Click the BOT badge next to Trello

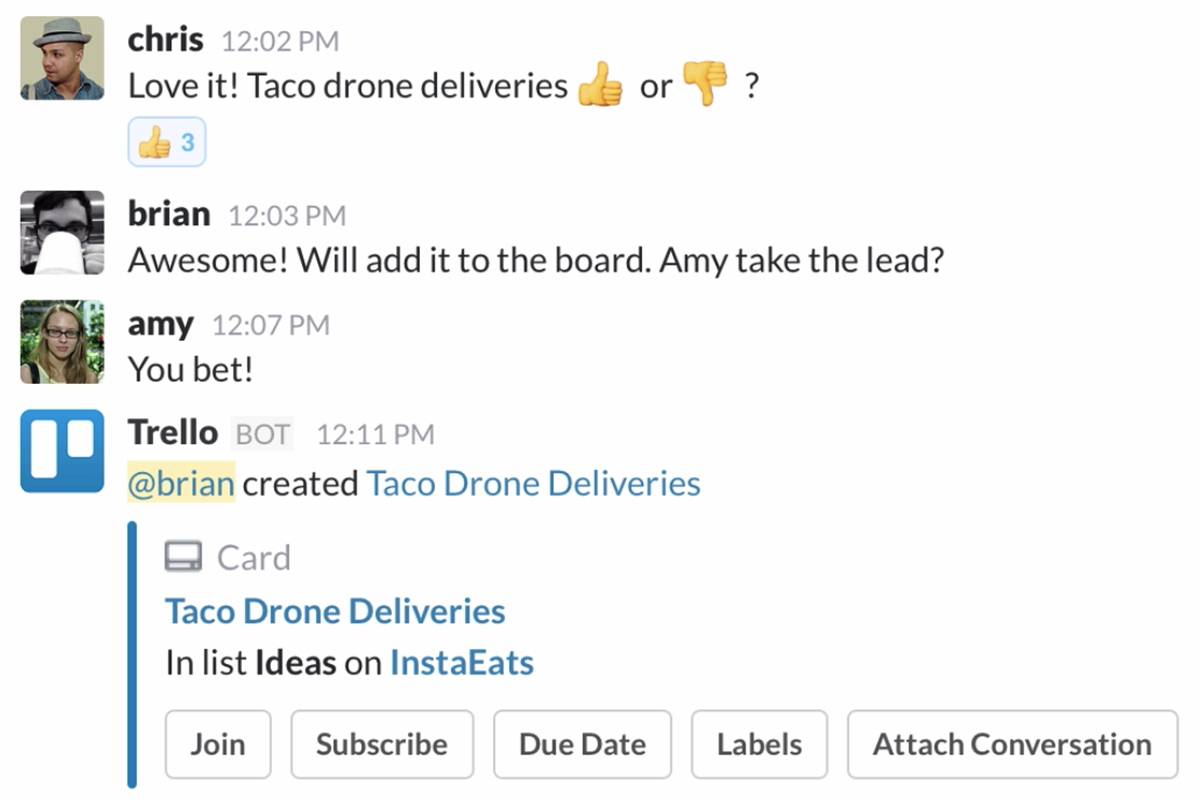pos(261,433)
